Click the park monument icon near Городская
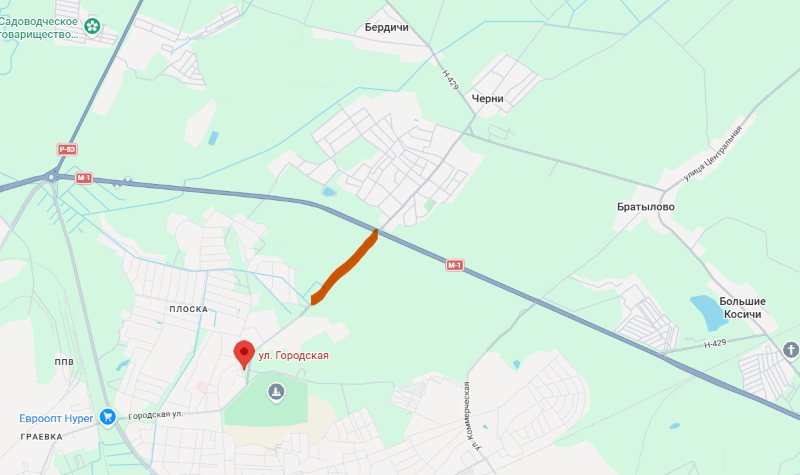 tap(277, 392)
